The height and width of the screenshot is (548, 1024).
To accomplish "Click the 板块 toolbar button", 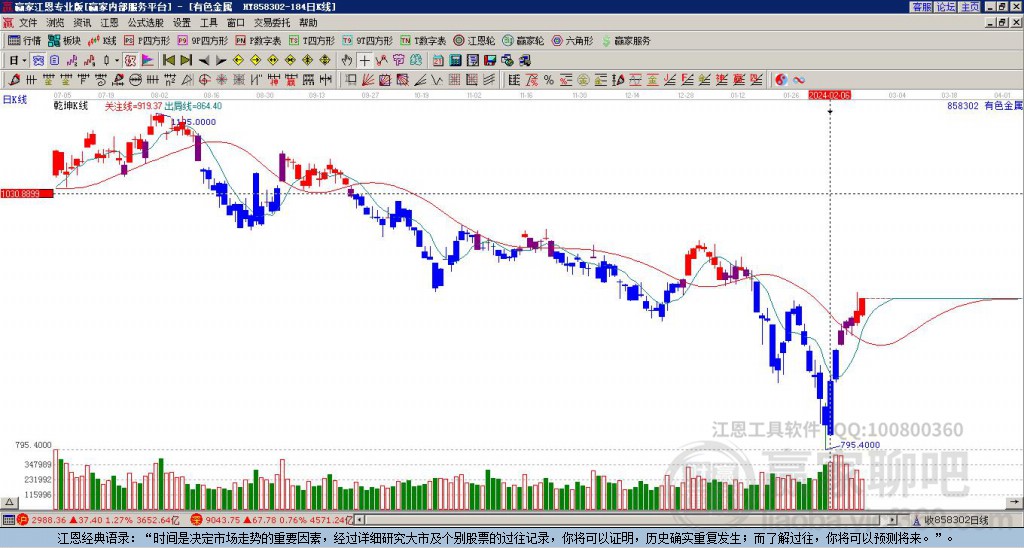I will coord(64,40).
